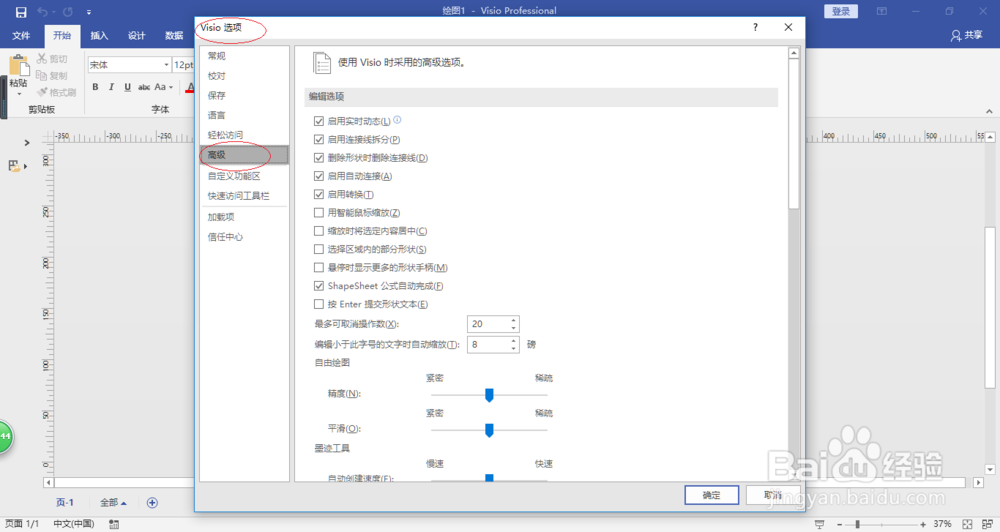Click the Undo arrow in quick access toolbar
The height and width of the screenshot is (532, 1000).
[42, 12]
